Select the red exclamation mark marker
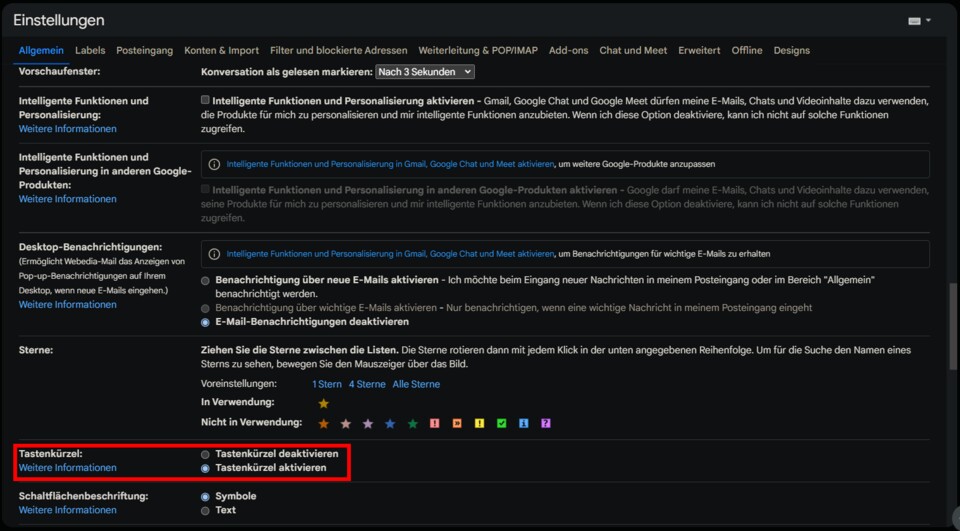Screen dimensions: 960x531 tap(435, 423)
